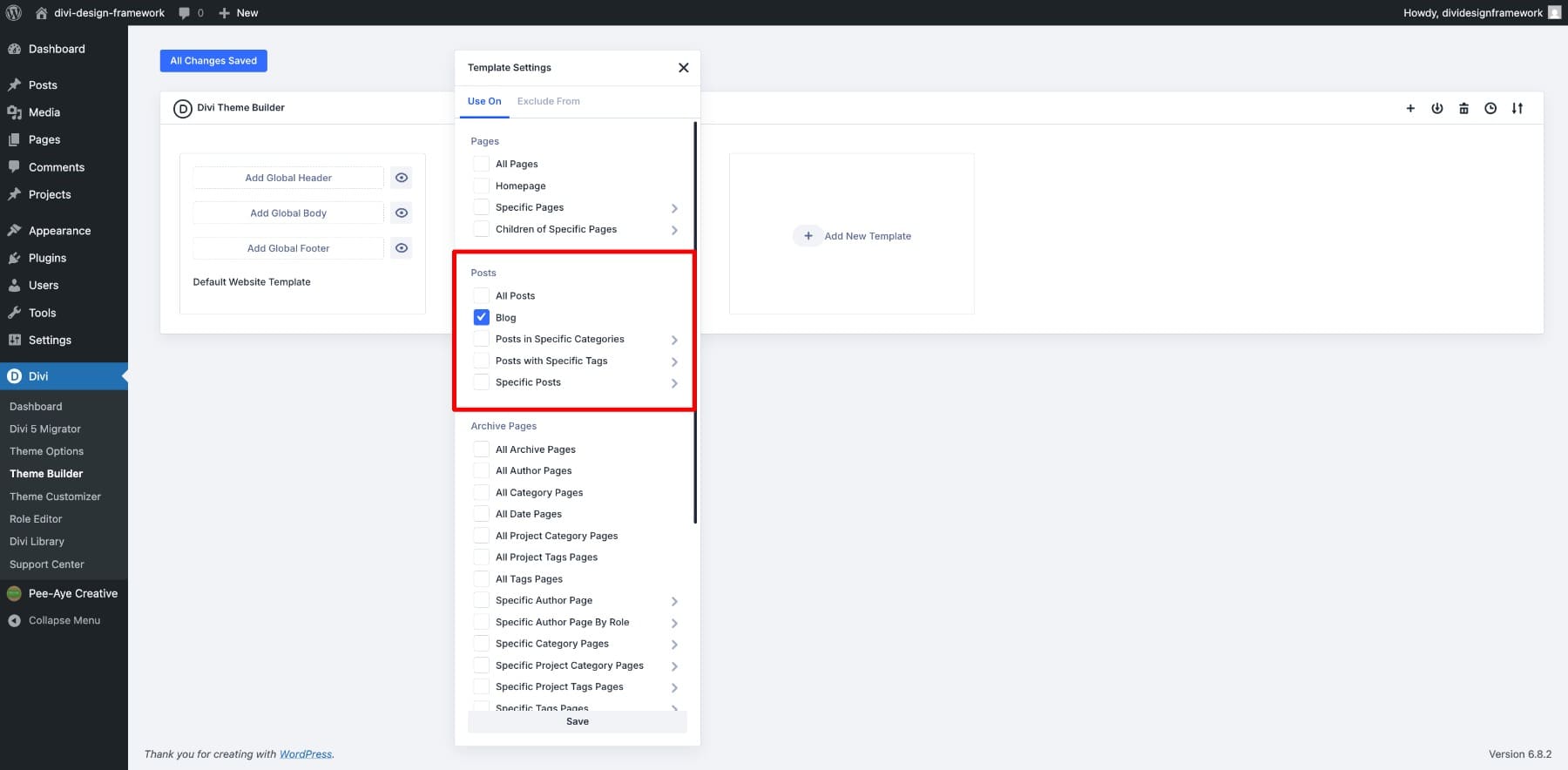Screen dimensions: 1568x770
Task: Click the portability import/export arrows icon
Action: pos(1517,108)
